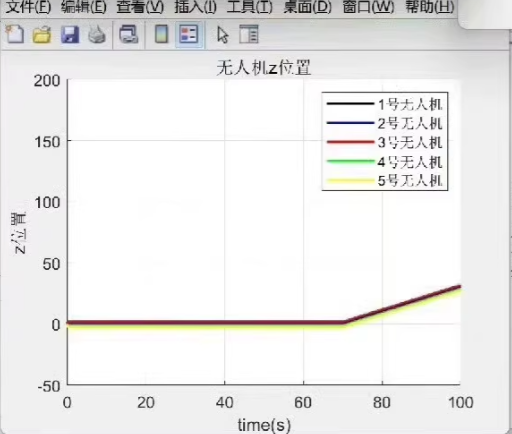Viewport: 512px width, 434px height.
Task: Open the Property Inspector icon
Action: point(249,34)
